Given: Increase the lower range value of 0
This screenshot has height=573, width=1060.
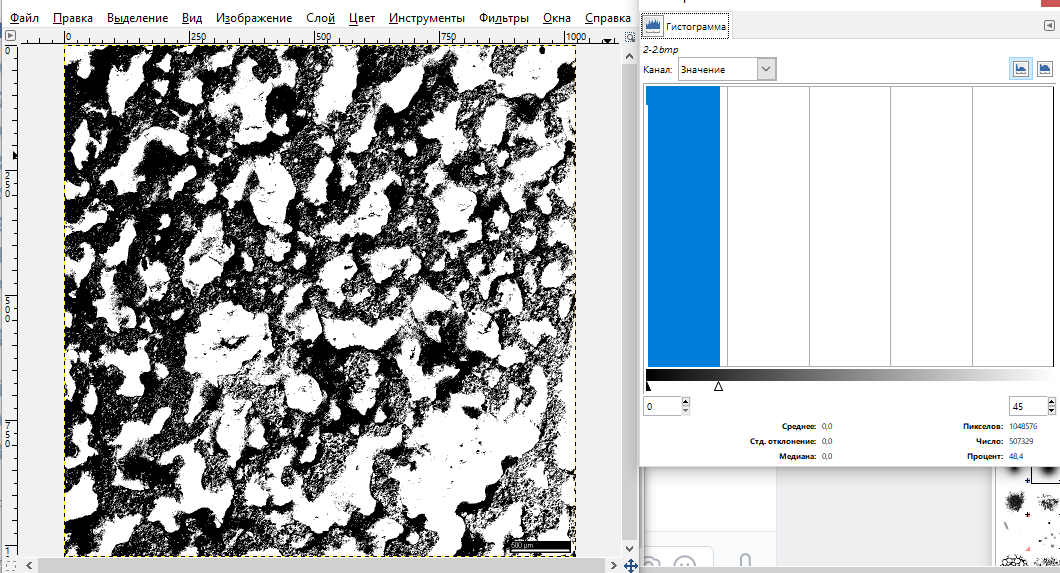Looking at the screenshot, I should coord(685,402).
